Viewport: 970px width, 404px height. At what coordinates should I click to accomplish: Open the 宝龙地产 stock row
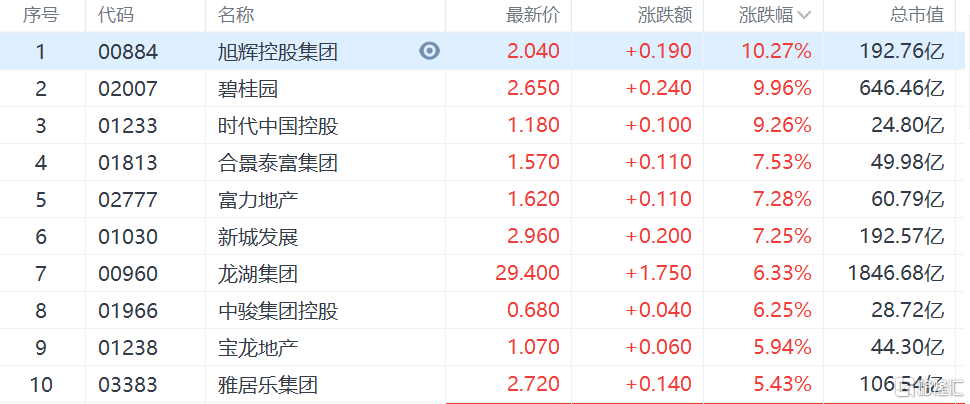pos(485,348)
